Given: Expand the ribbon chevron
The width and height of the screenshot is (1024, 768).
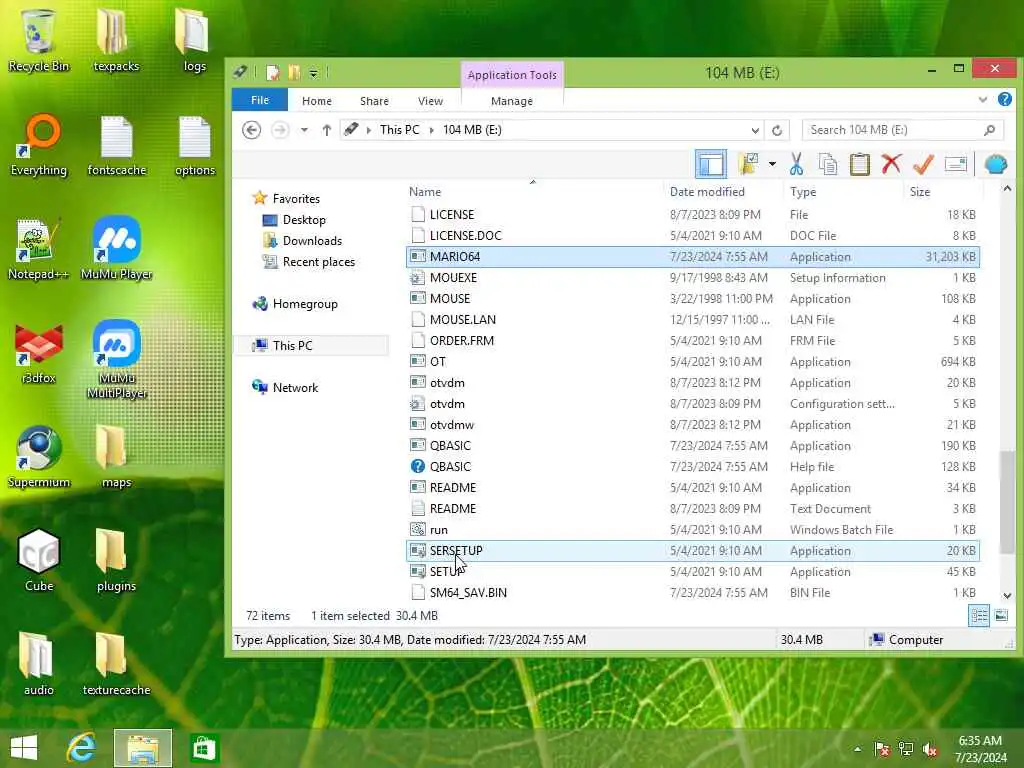Looking at the screenshot, I should click(982, 100).
